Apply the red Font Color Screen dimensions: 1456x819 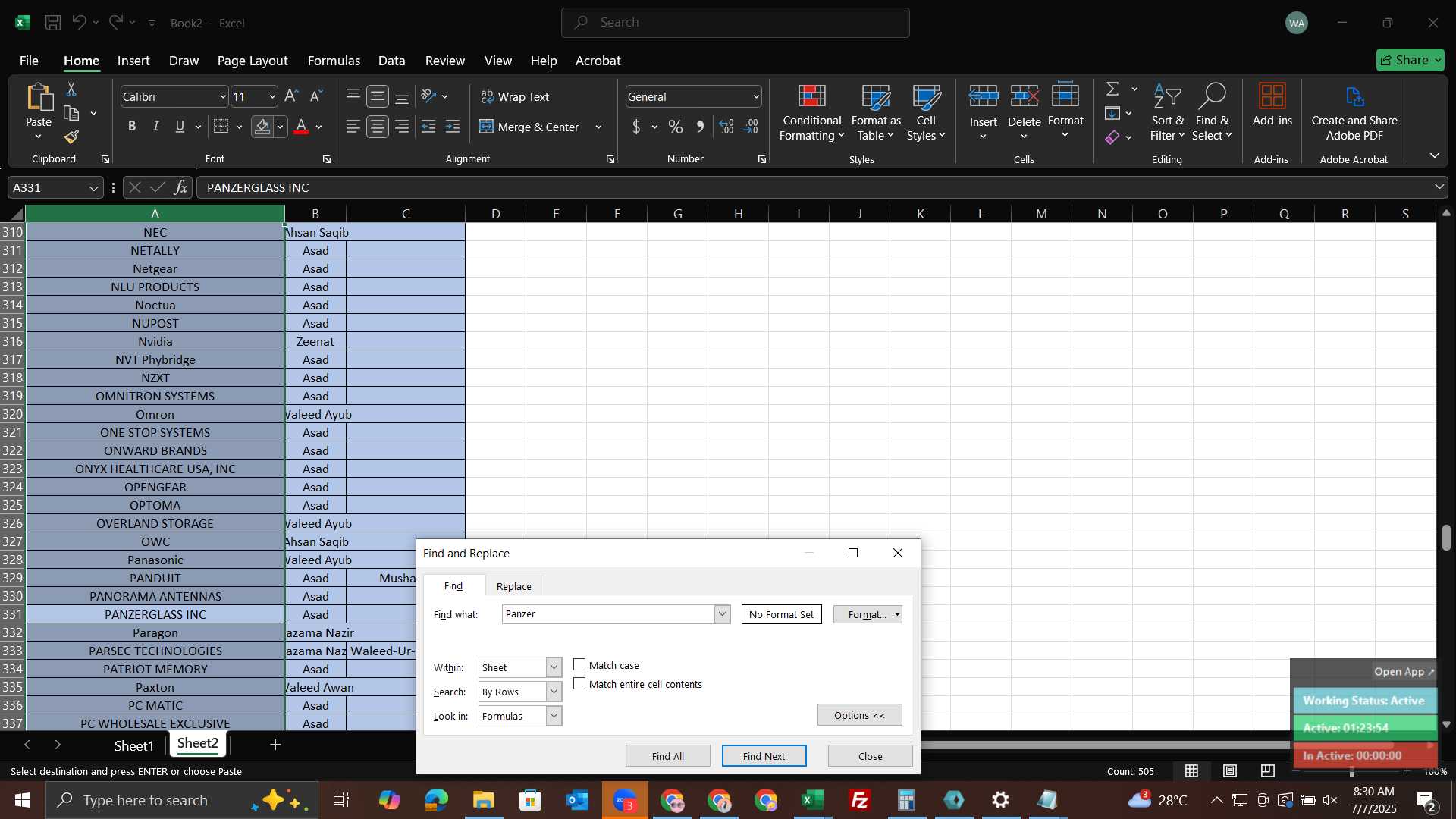coord(301,127)
